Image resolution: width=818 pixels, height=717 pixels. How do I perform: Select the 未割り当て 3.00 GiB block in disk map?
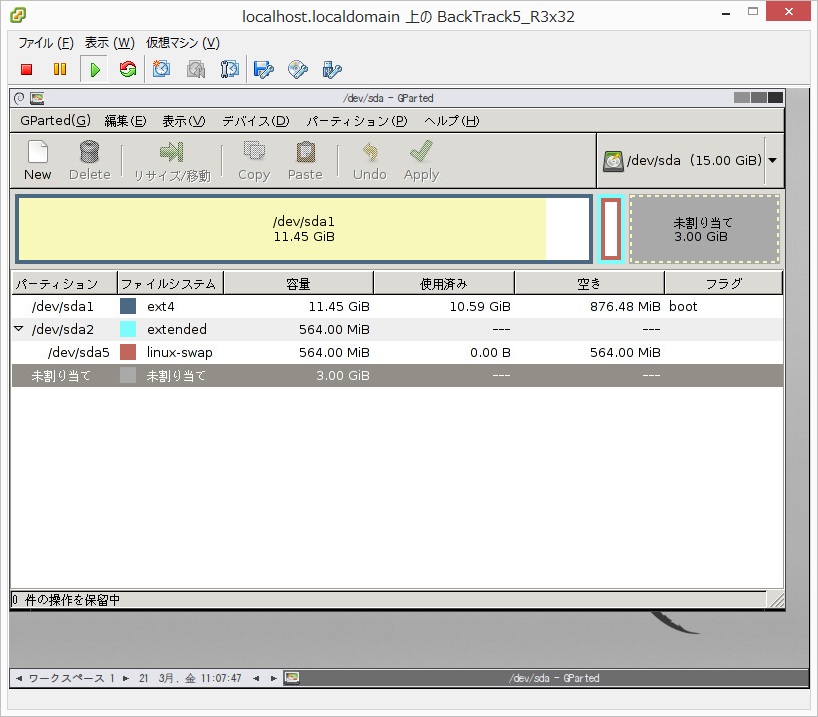click(704, 229)
